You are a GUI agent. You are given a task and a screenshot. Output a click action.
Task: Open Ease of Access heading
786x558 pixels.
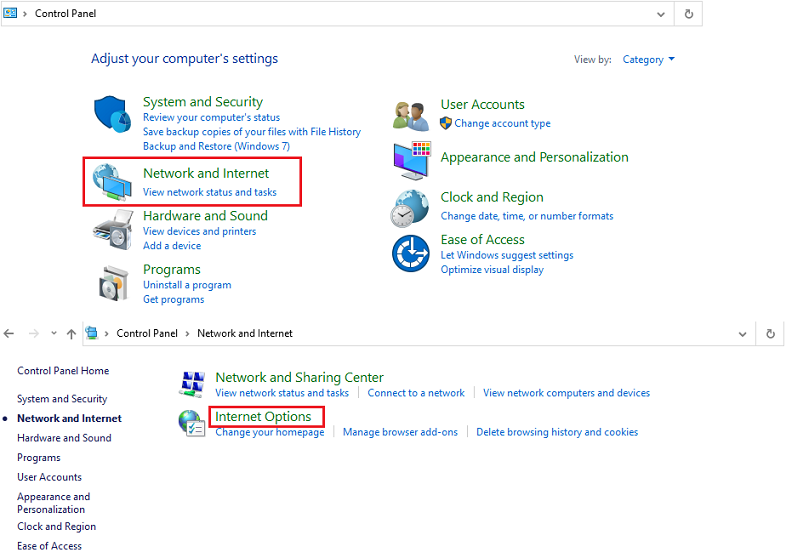point(482,240)
